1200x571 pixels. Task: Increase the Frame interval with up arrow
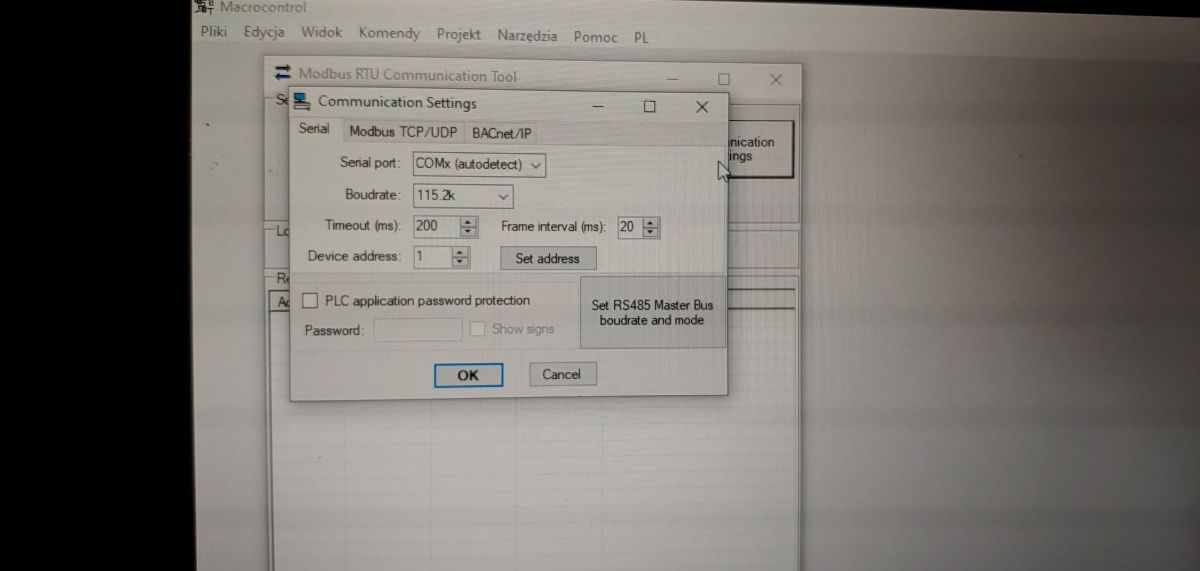651,223
